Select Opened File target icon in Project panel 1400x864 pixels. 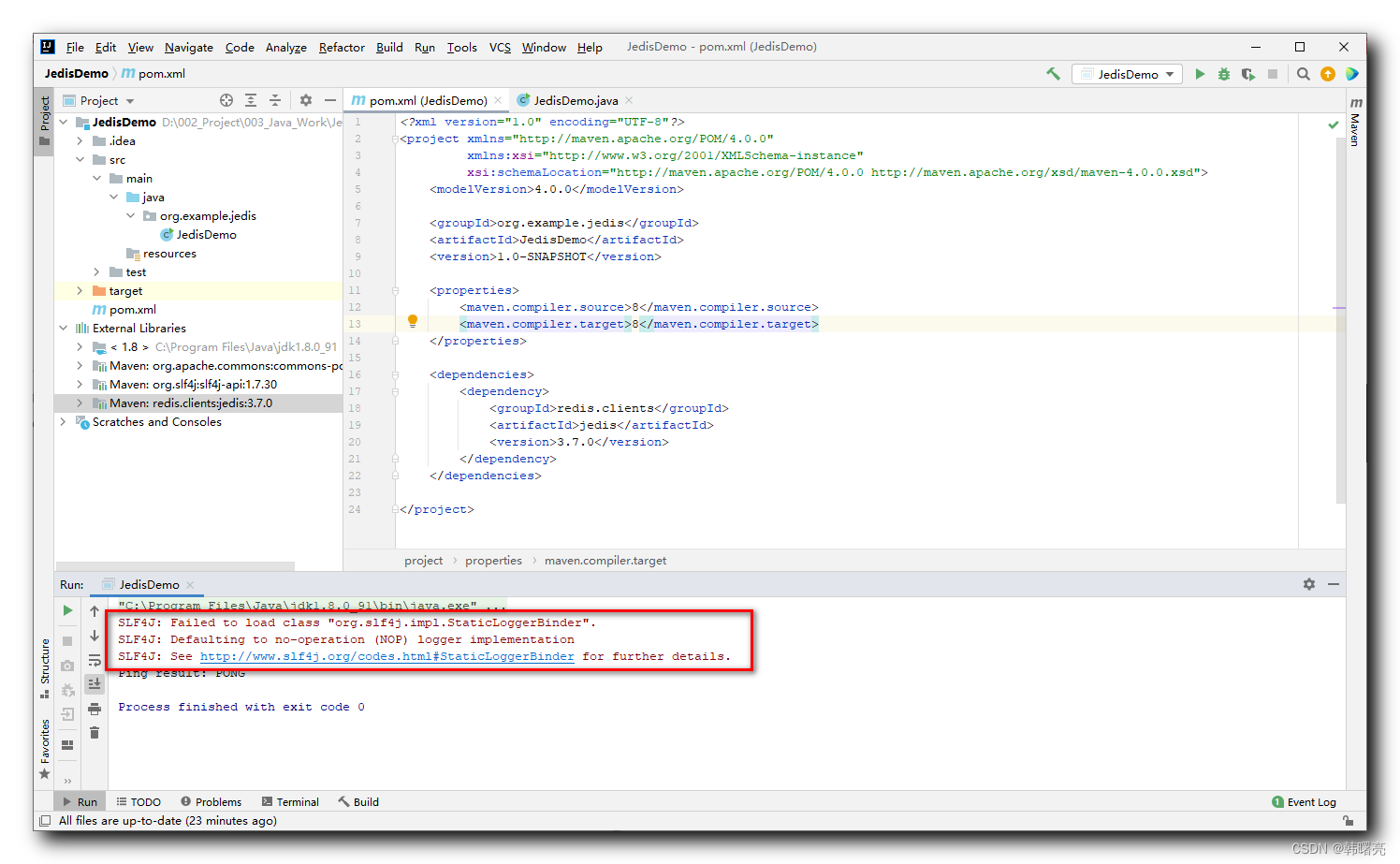click(226, 100)
